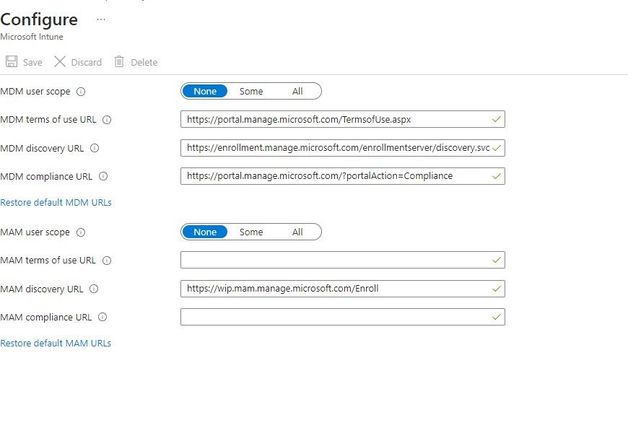Click checkmark in MAM terms of use field
The height and width of the screenshot is (428, 628).
coord(496,260)
